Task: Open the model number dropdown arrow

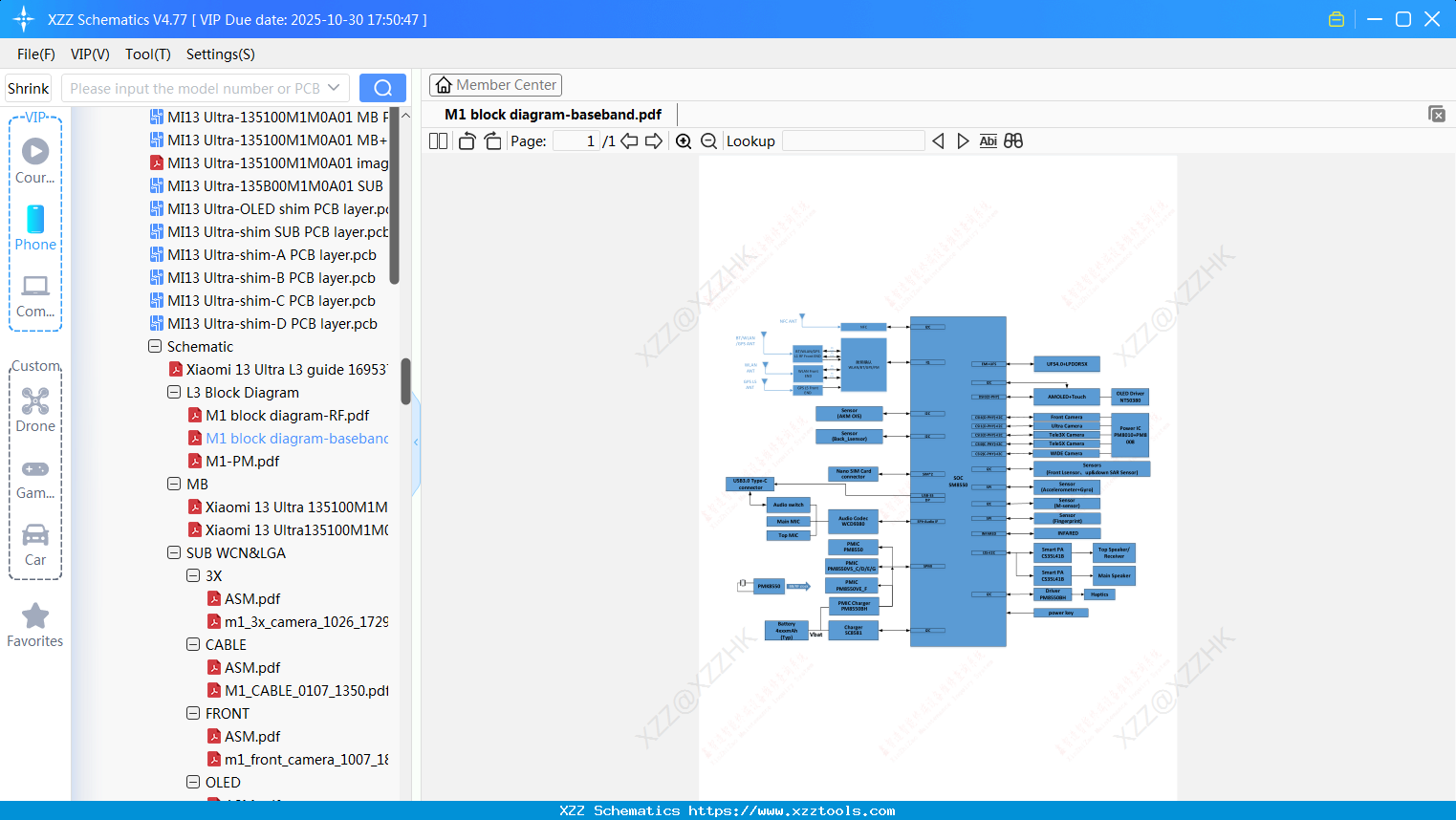Action: [x=335, y=87]
